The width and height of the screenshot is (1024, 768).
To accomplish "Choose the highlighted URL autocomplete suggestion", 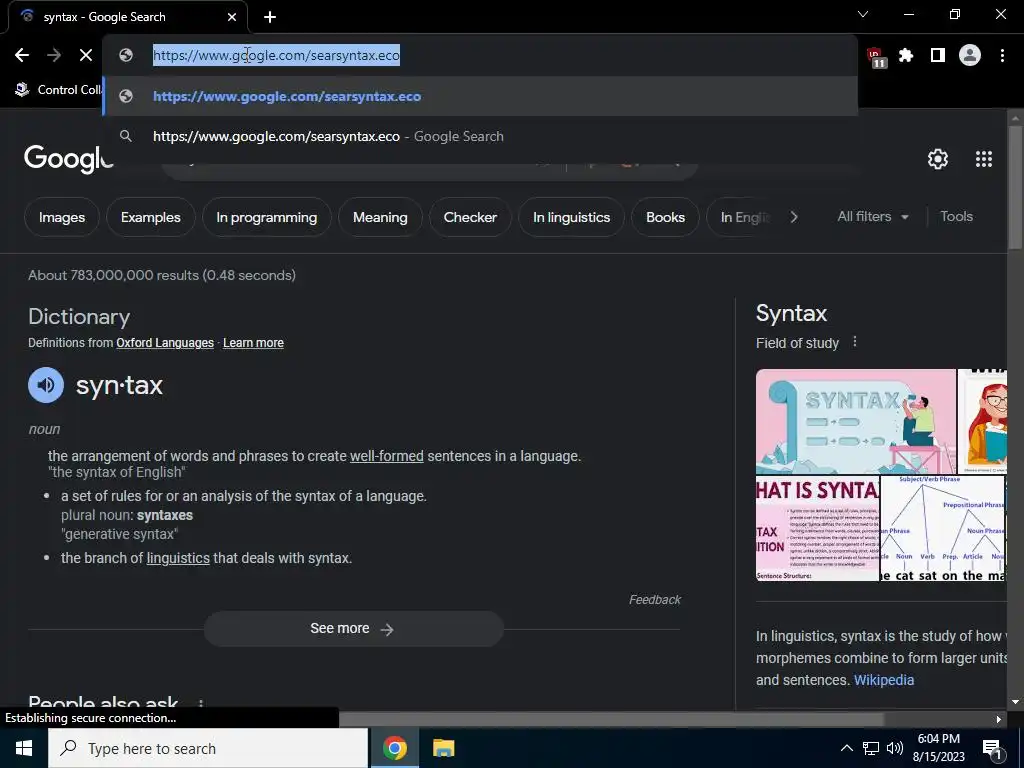I will 479,97.
